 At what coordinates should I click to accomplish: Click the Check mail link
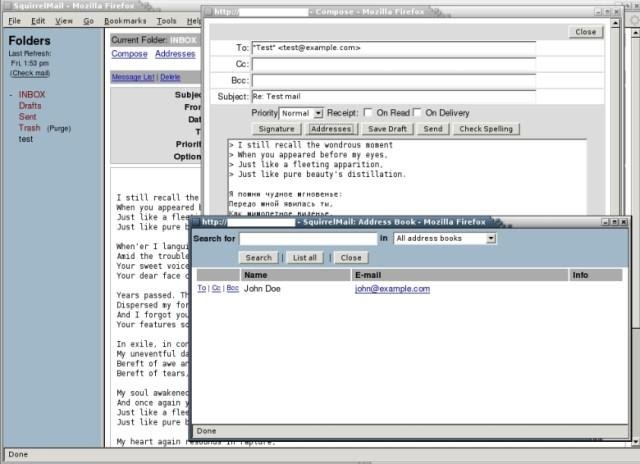tap(30, 73)
